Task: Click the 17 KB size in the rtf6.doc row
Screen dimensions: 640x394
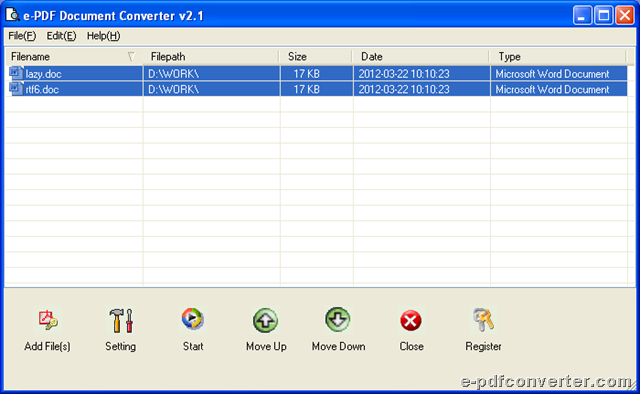Action: tap(307, 89)
